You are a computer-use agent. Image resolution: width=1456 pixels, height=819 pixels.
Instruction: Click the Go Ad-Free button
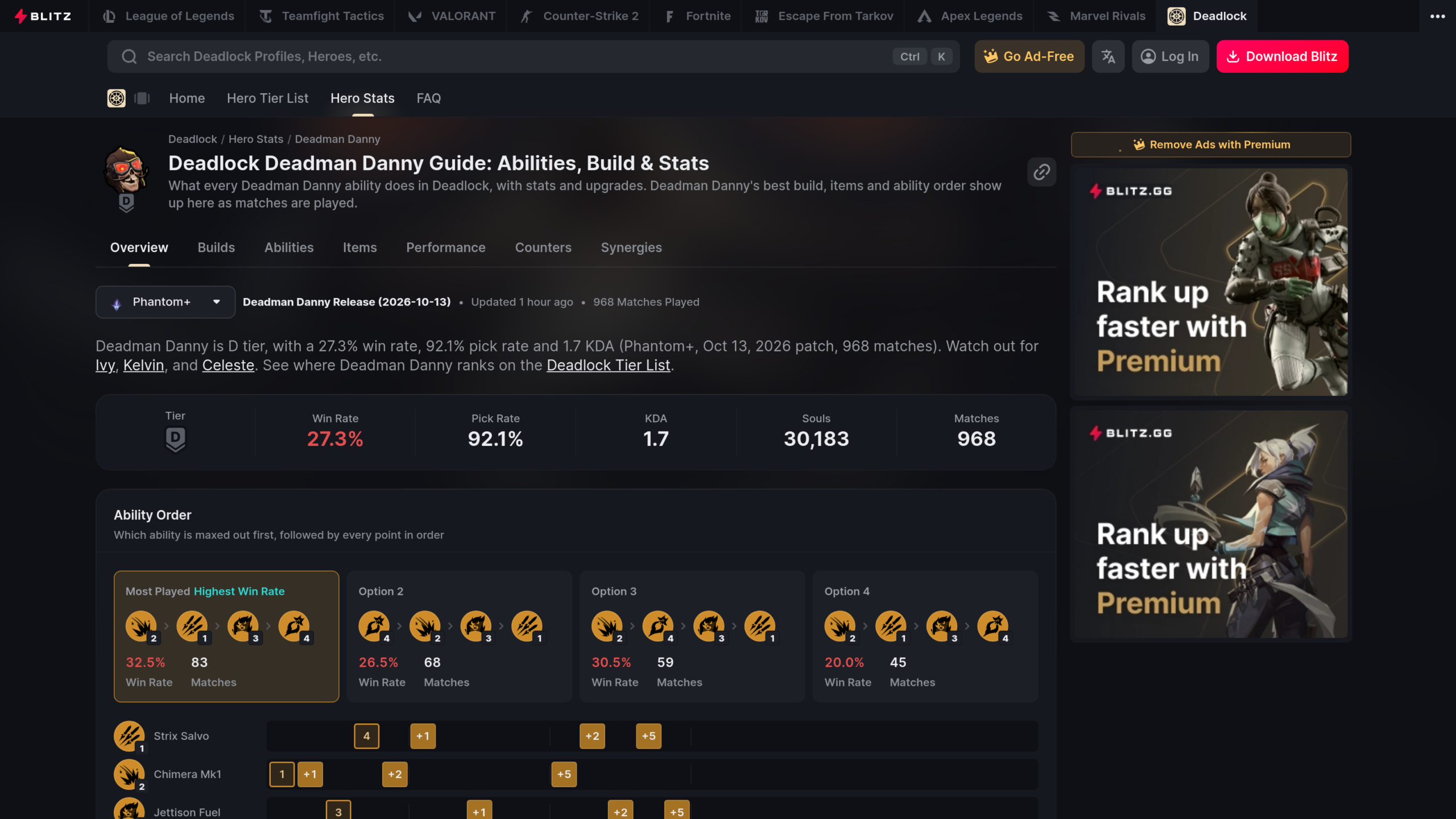(1029, 56)
